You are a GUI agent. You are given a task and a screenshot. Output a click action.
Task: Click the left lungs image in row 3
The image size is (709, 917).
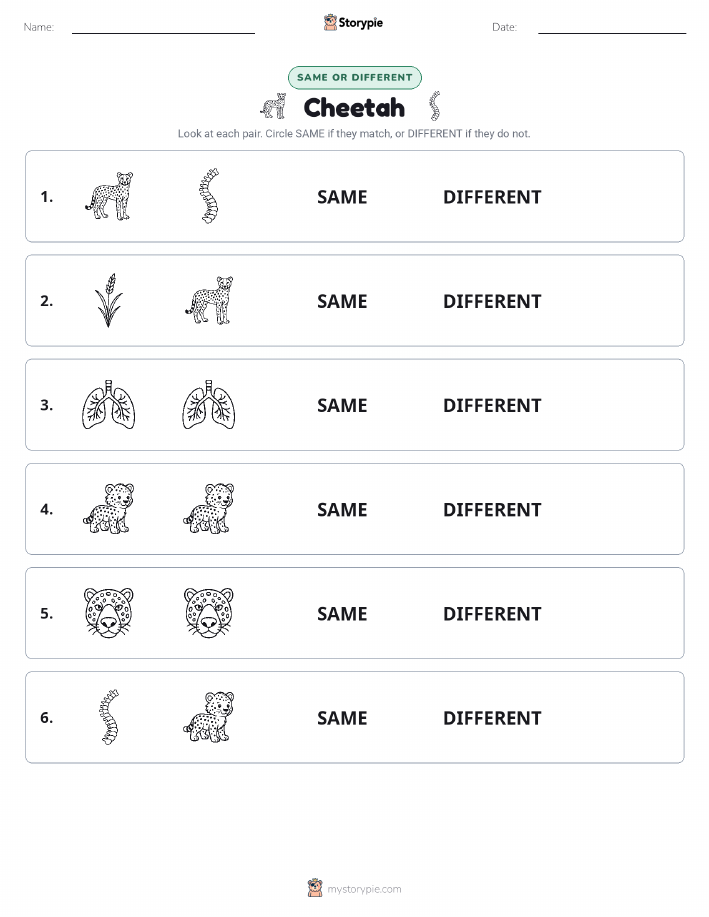108,404
